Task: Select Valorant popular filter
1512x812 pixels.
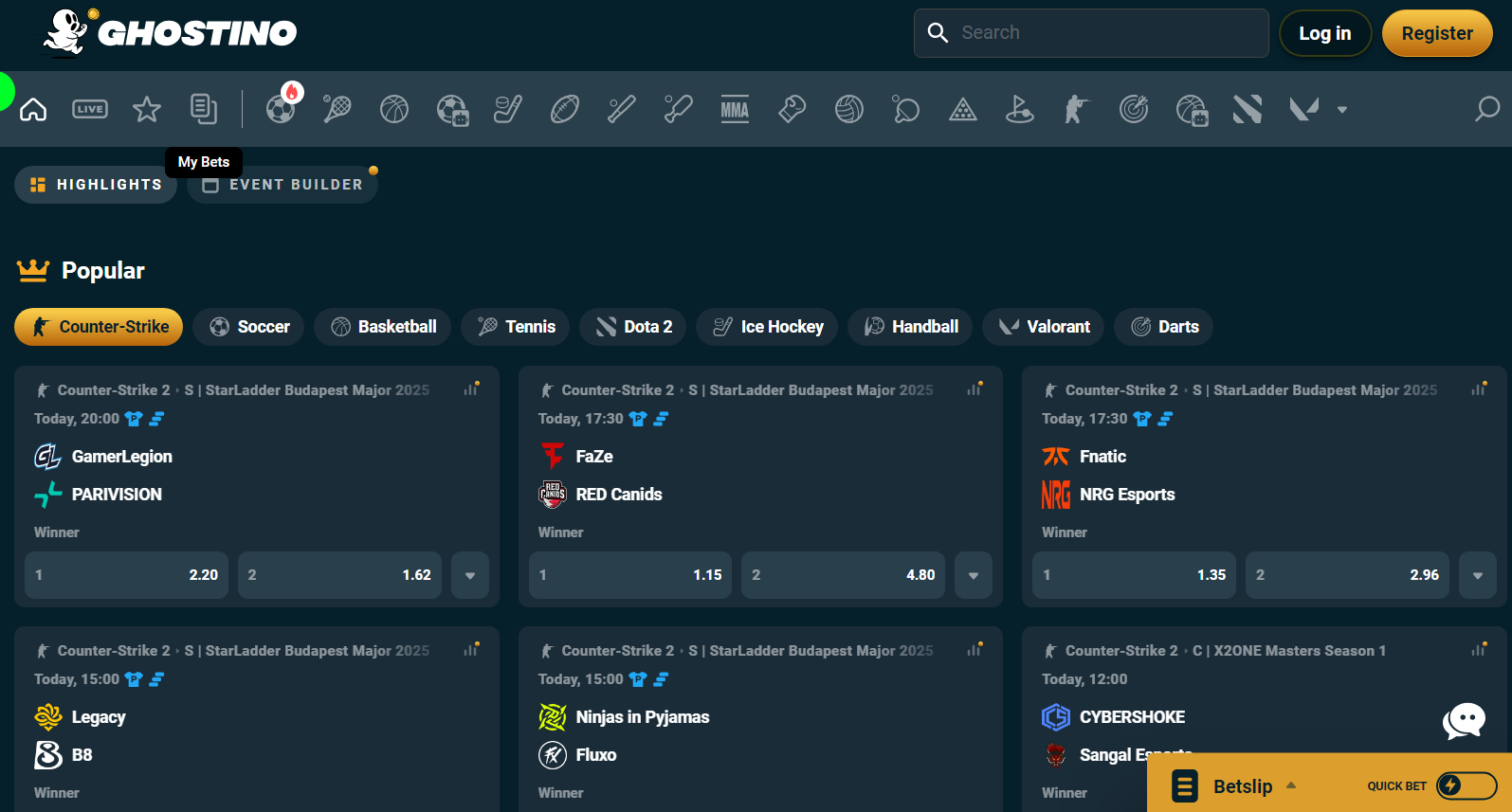Action: pos(1043,327)
